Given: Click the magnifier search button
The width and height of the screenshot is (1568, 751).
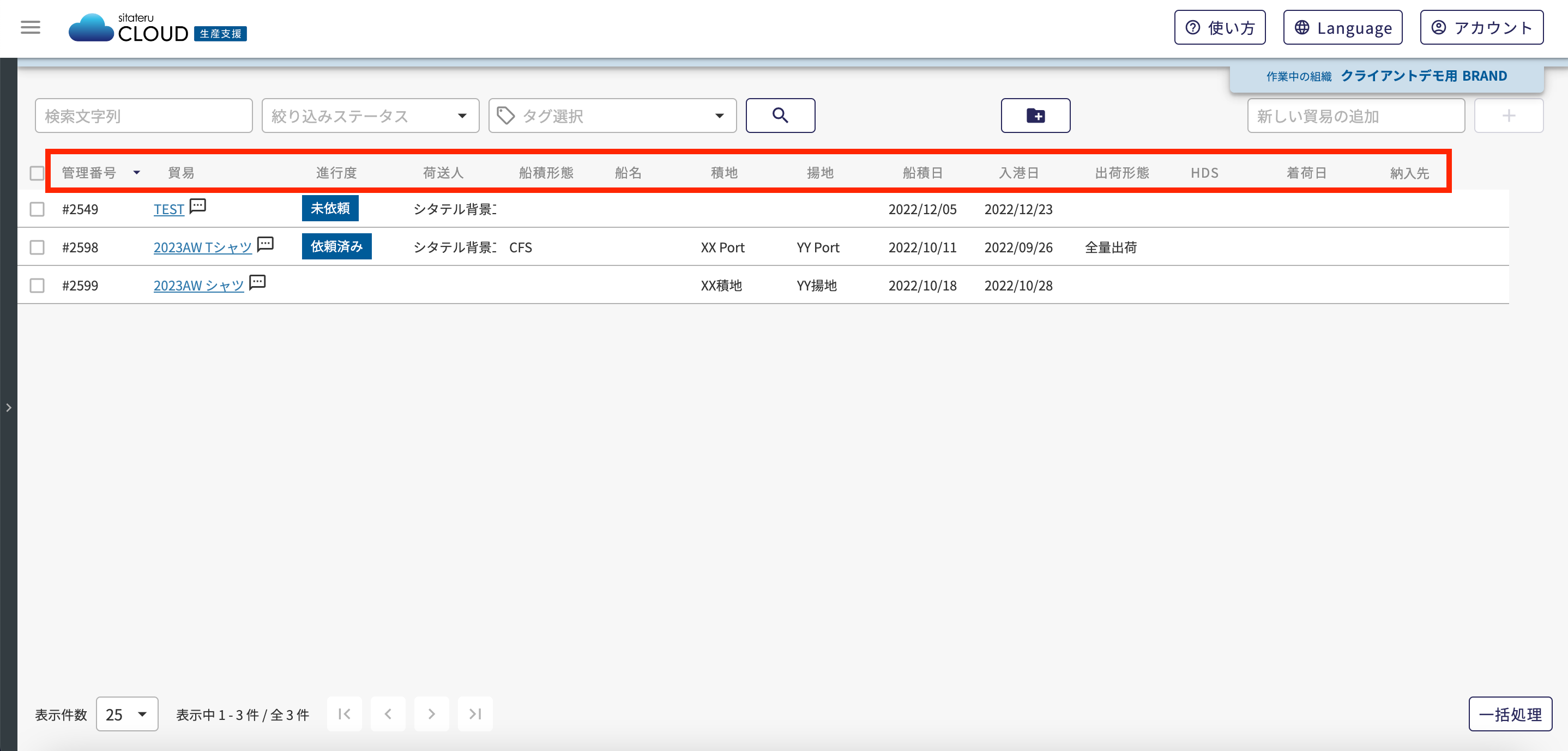Looking at the screenshot, I should (780, 116).
